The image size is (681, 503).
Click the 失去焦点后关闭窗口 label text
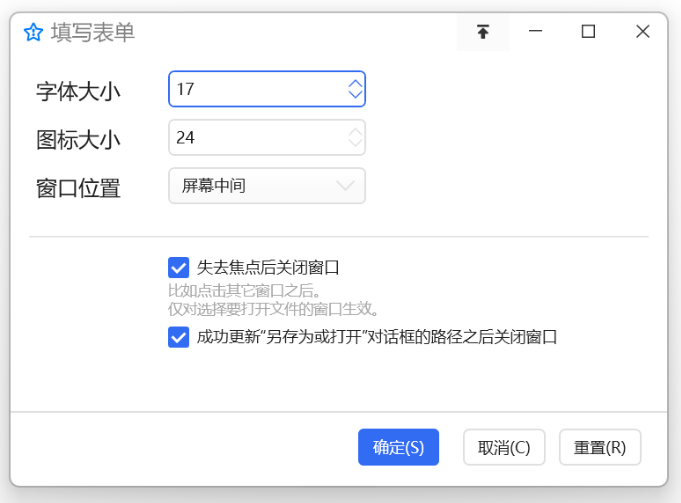pos(268,267)
